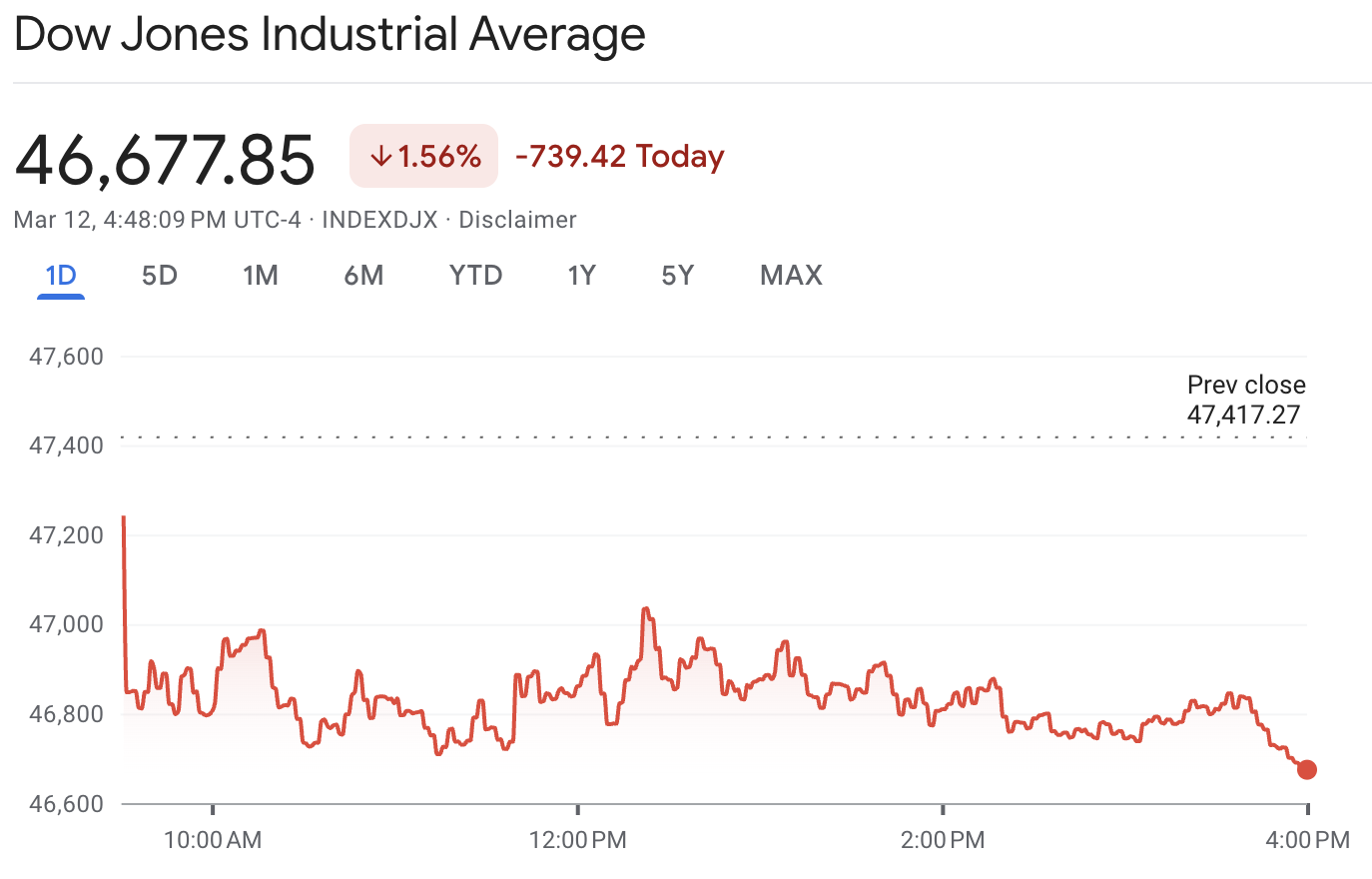Click the Prev close 47,417.27 label
The height and width of the screenshot is (879, 1372).
click(1245, 399)
